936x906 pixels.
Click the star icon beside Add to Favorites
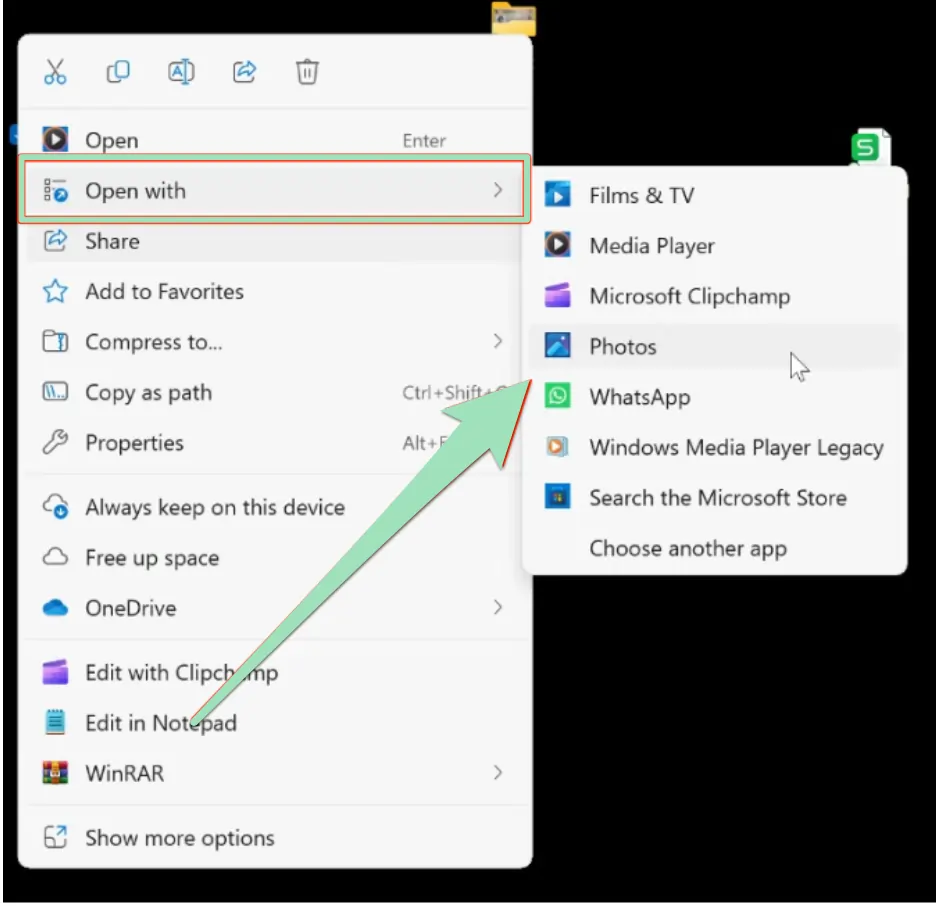[x=55, y=291]
